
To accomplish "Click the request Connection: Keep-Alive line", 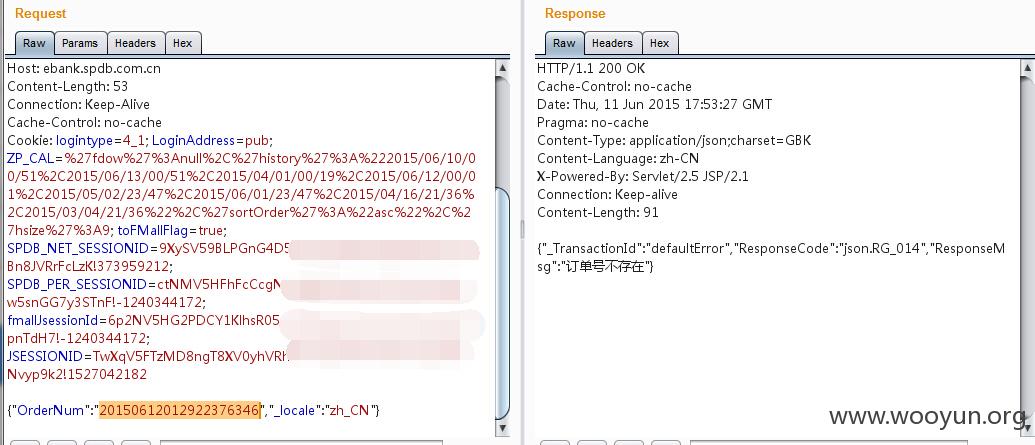I will tap(79, 104).
